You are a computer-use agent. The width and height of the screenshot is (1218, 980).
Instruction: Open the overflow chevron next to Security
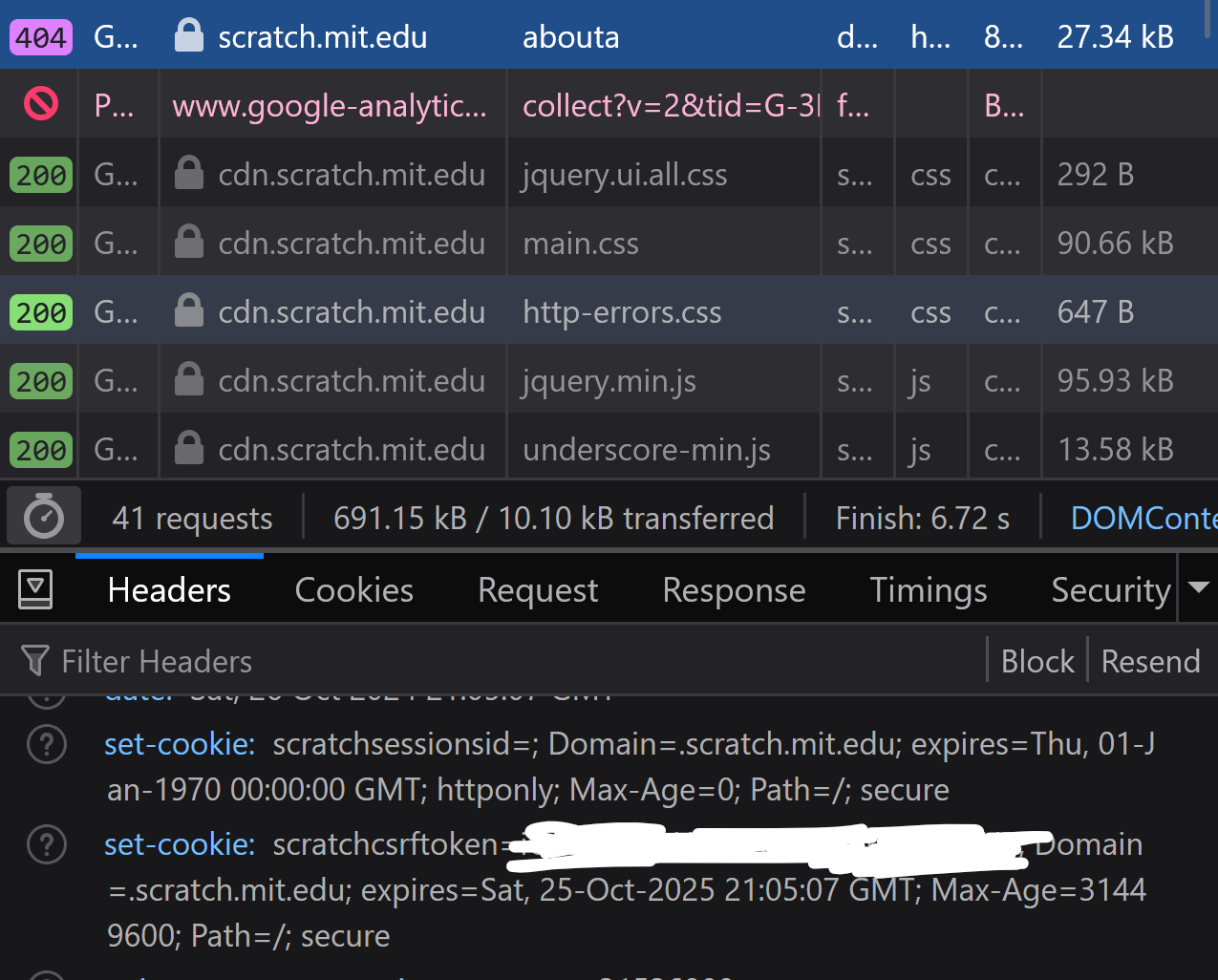tap(1200, 589)
